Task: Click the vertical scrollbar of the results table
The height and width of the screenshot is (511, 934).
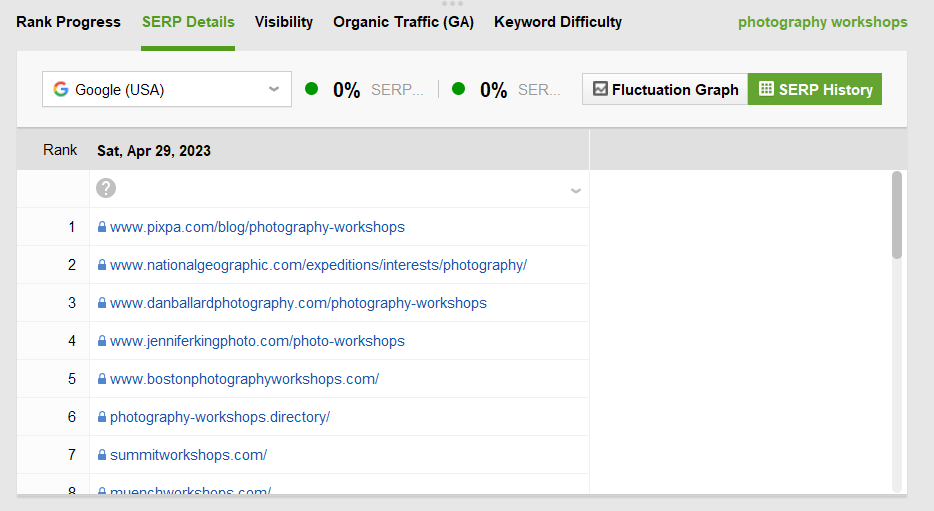Action: click(x=897, y=215)
